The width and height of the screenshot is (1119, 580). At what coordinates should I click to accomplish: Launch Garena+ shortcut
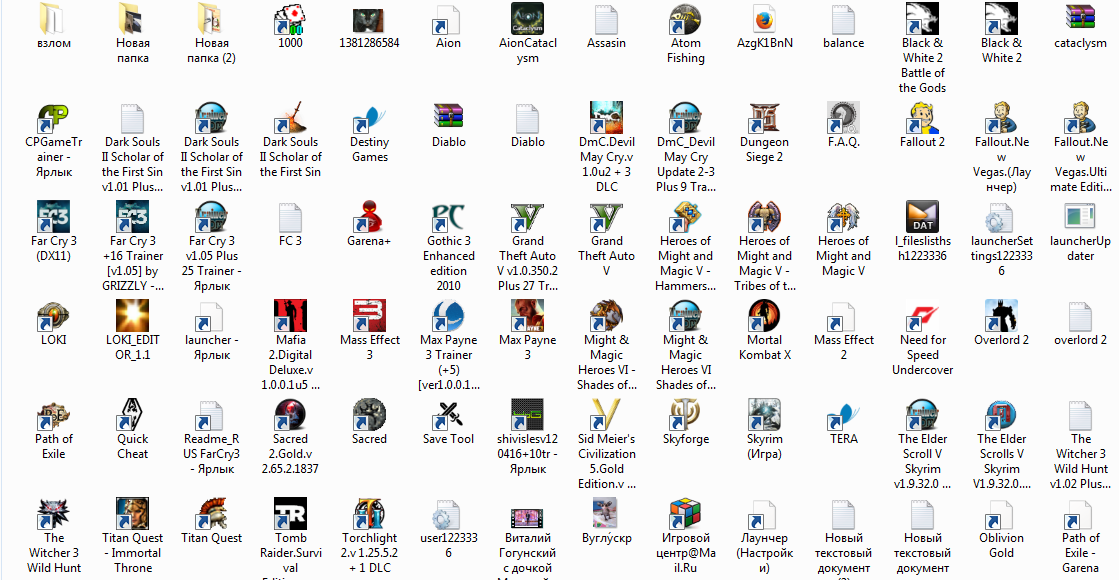point(370,217)
